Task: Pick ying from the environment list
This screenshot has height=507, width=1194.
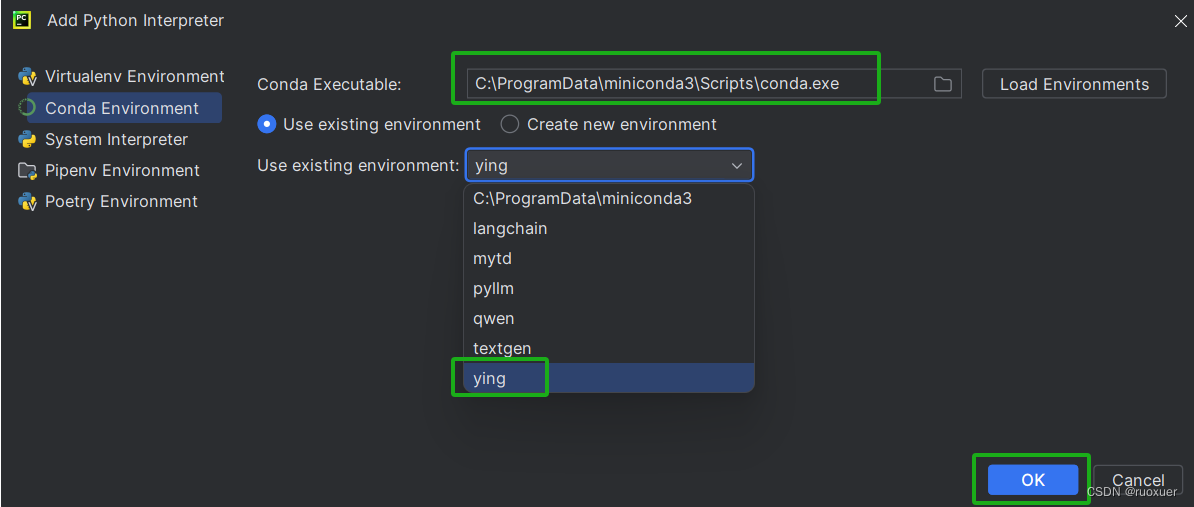Action: (x=609, y=378)
